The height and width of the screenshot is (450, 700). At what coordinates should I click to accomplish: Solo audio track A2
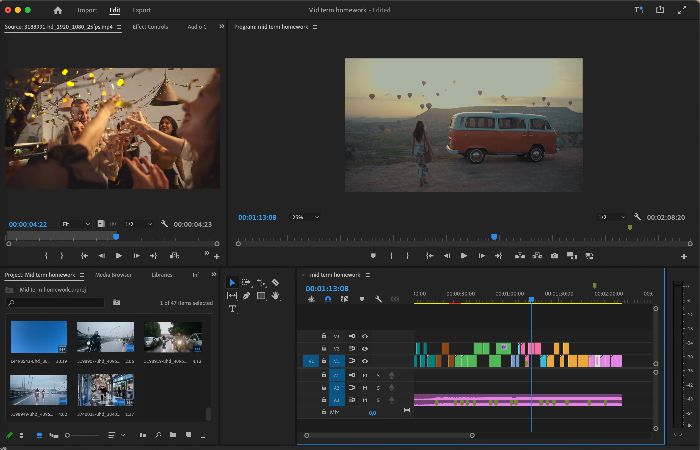click(x=378, y=388)
